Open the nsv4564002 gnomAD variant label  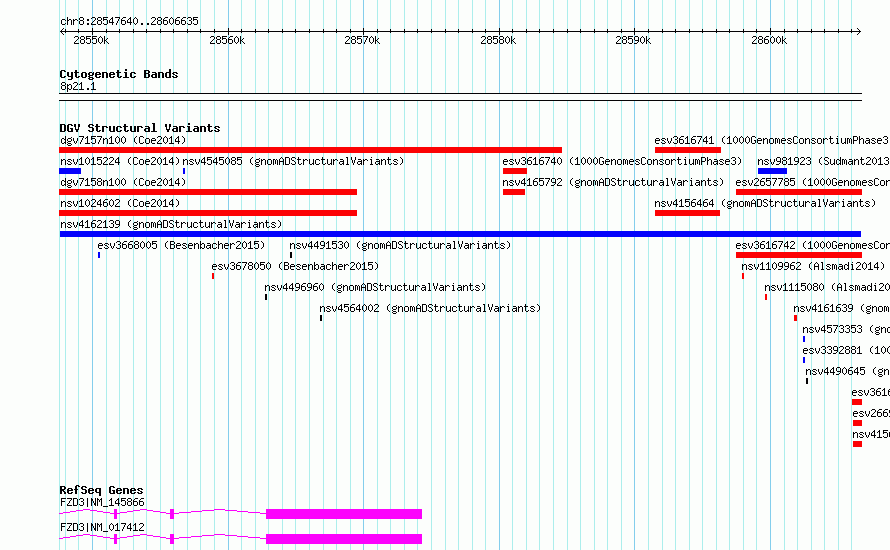click(x=430, y=308)
